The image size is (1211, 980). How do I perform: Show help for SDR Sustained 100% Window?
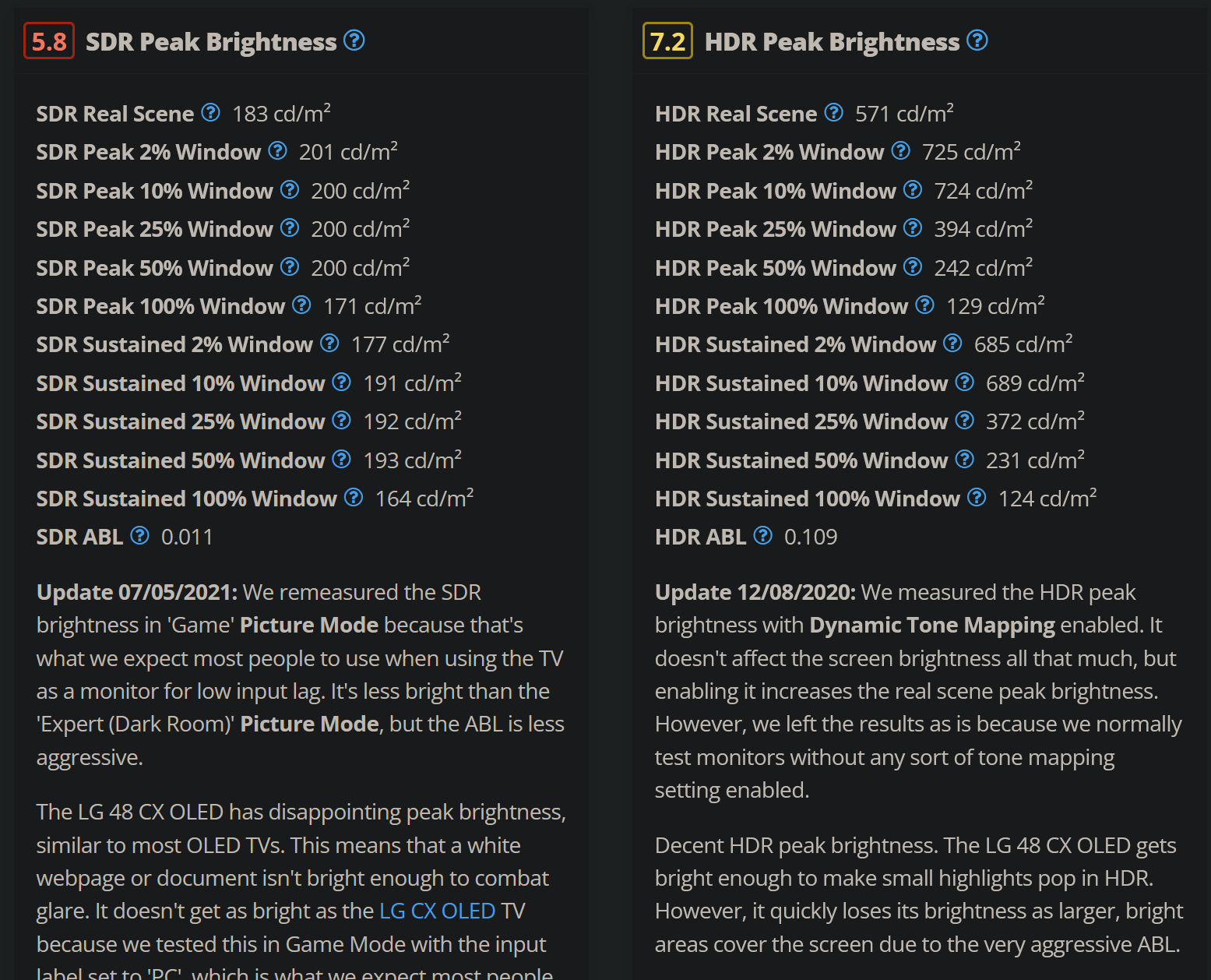click(x=354, y=497)
